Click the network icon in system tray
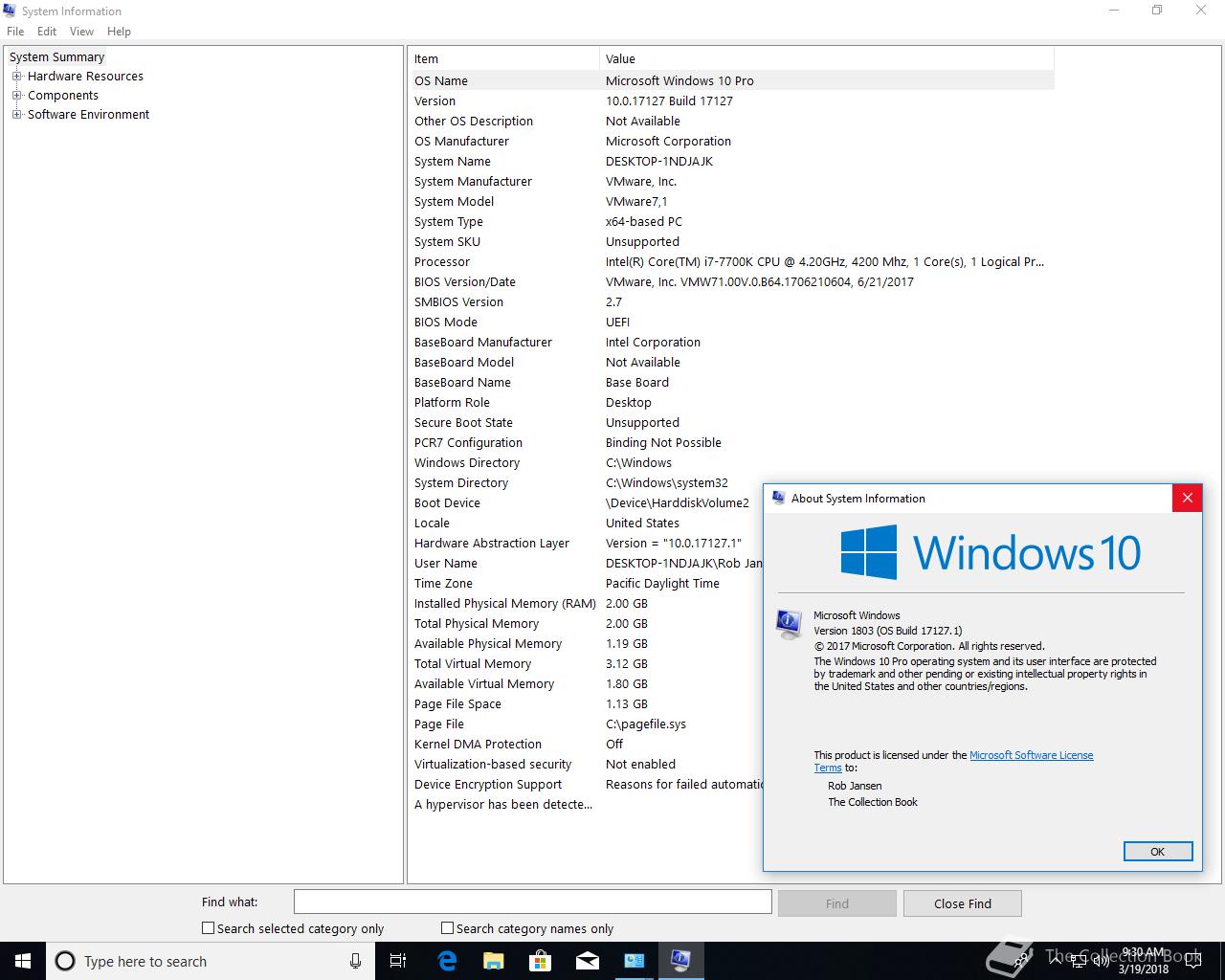Screen dimensions: 1225x980 point(1080,961)
